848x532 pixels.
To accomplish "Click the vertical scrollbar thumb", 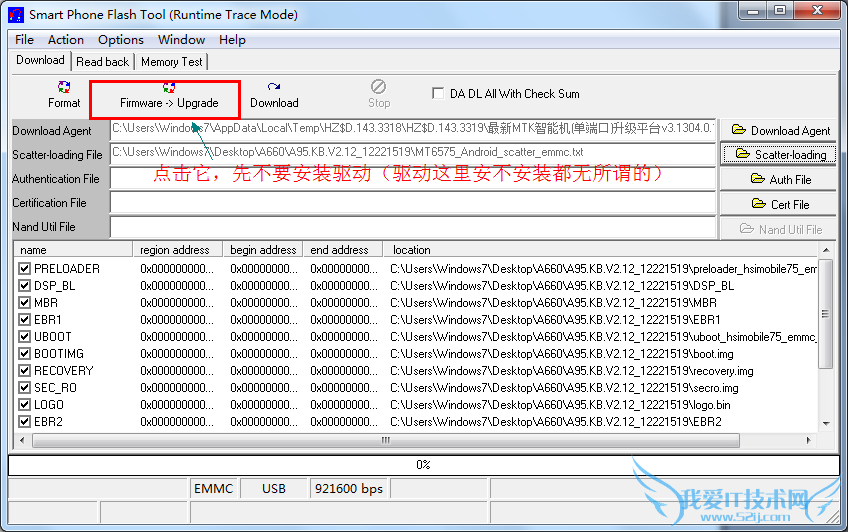I will pos(826,314).
